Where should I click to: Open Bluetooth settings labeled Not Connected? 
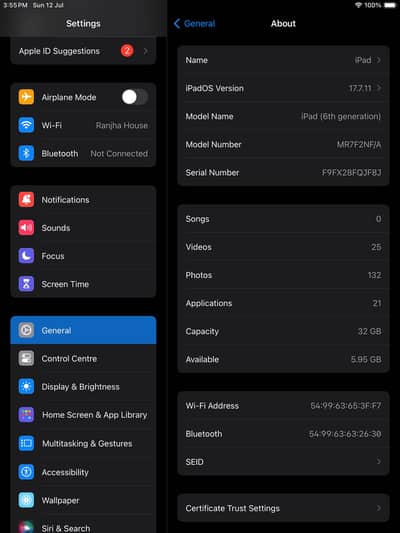pyautogui.click(x=83, y=153)
